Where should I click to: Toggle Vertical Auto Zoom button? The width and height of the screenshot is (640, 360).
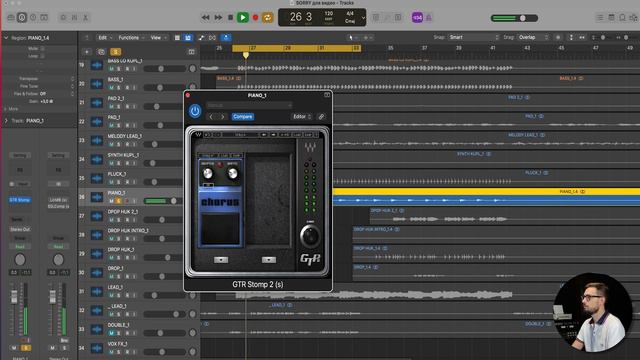click(571, 38)
